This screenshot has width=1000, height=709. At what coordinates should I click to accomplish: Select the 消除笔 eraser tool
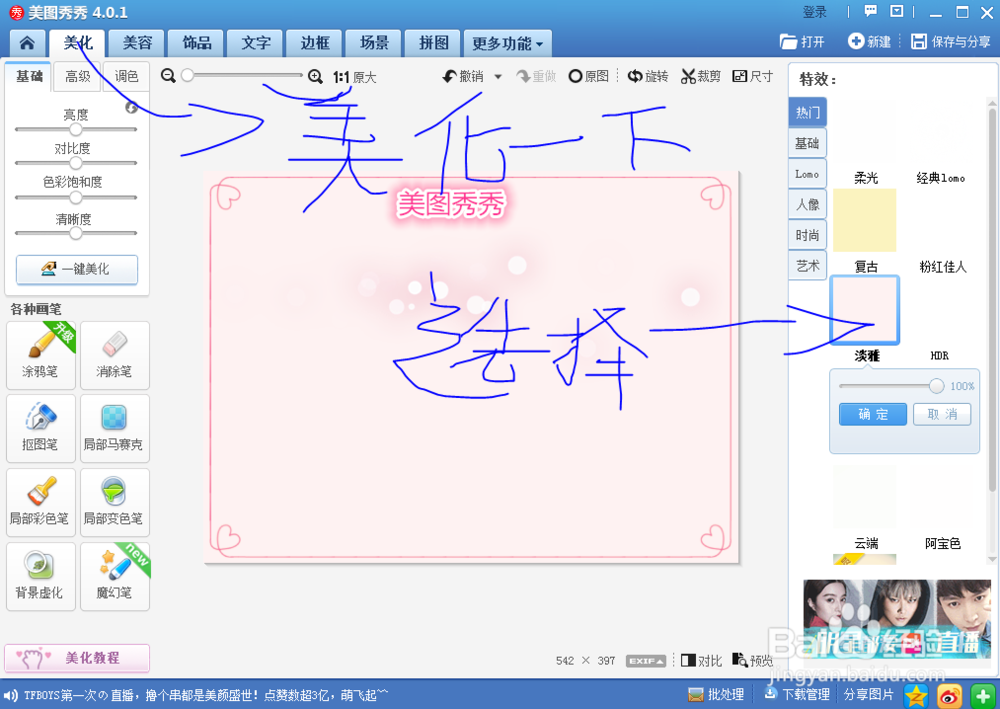[x=115, y=355]
